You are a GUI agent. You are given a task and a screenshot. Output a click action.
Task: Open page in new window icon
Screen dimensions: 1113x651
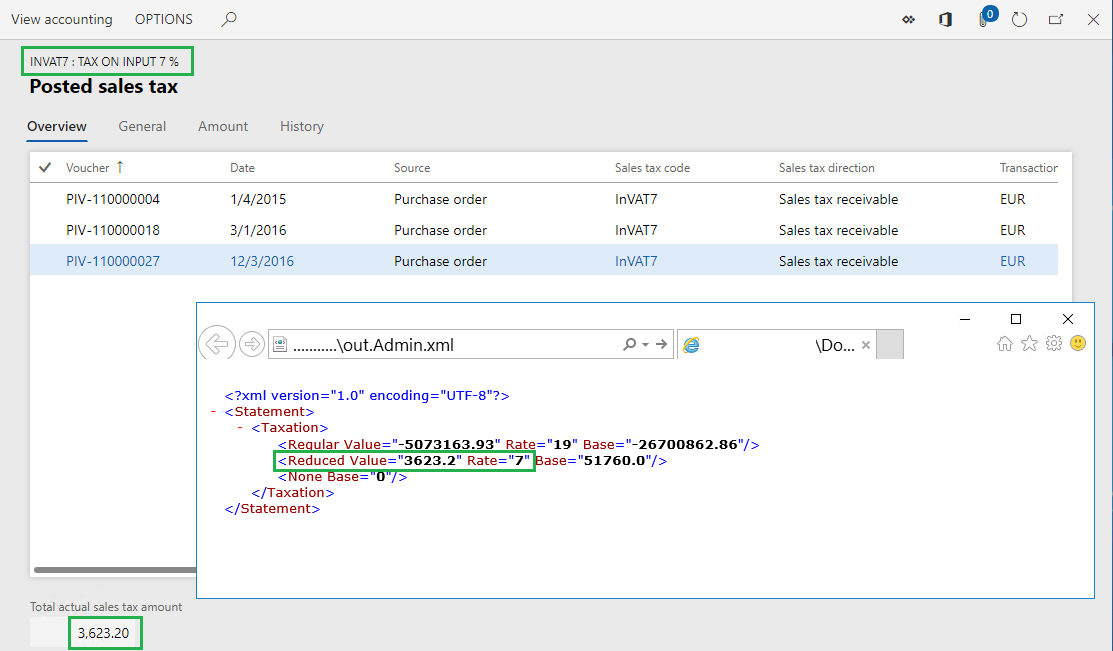(1056, 20)
